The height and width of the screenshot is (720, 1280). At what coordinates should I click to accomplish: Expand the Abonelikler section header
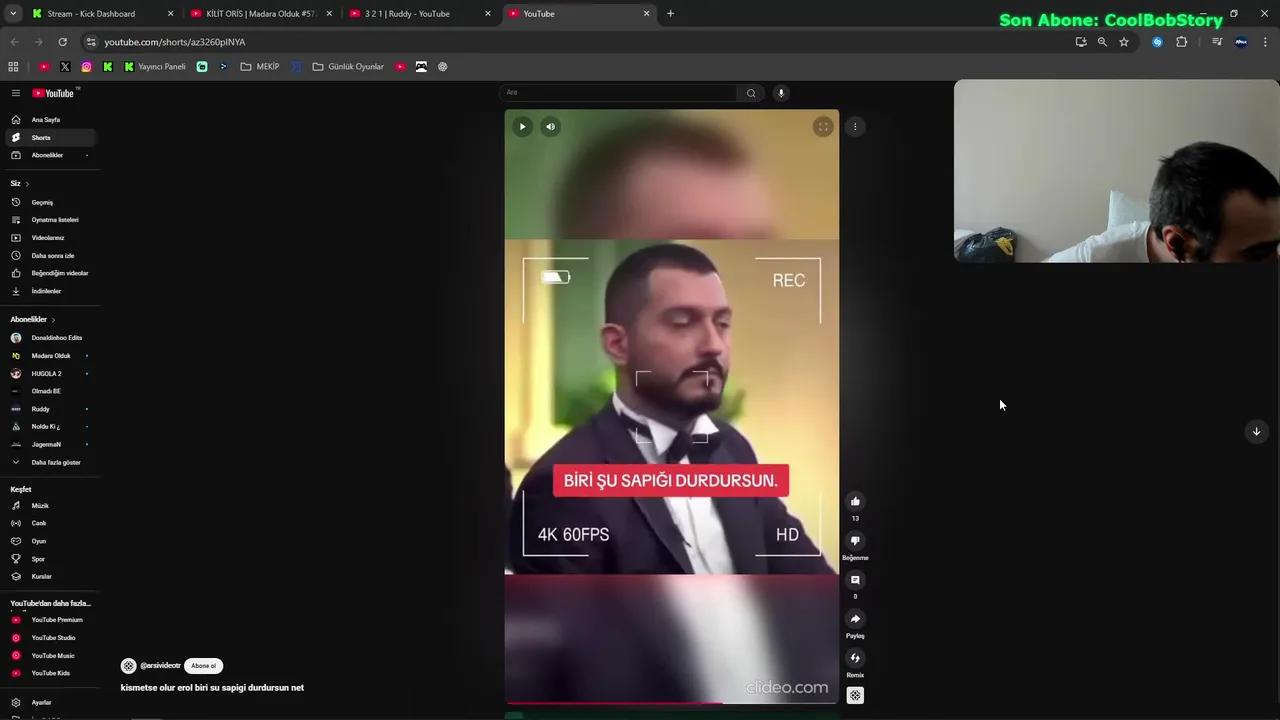pyautogui.click(x=32, y=319)
